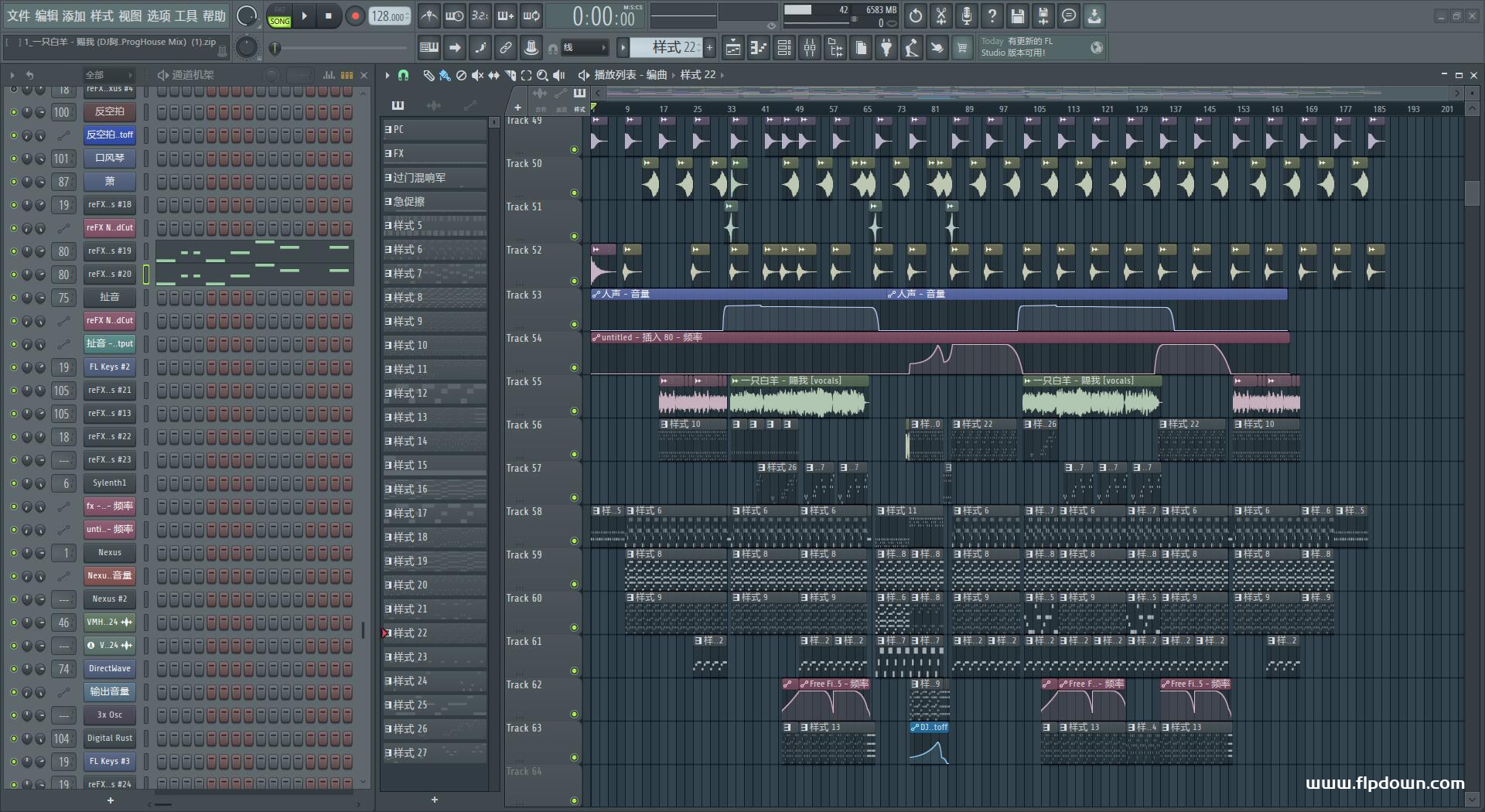Open the touch controllers icon
Image resolution: width=1485 pixels, height=812 pixels.
[937, 48]
